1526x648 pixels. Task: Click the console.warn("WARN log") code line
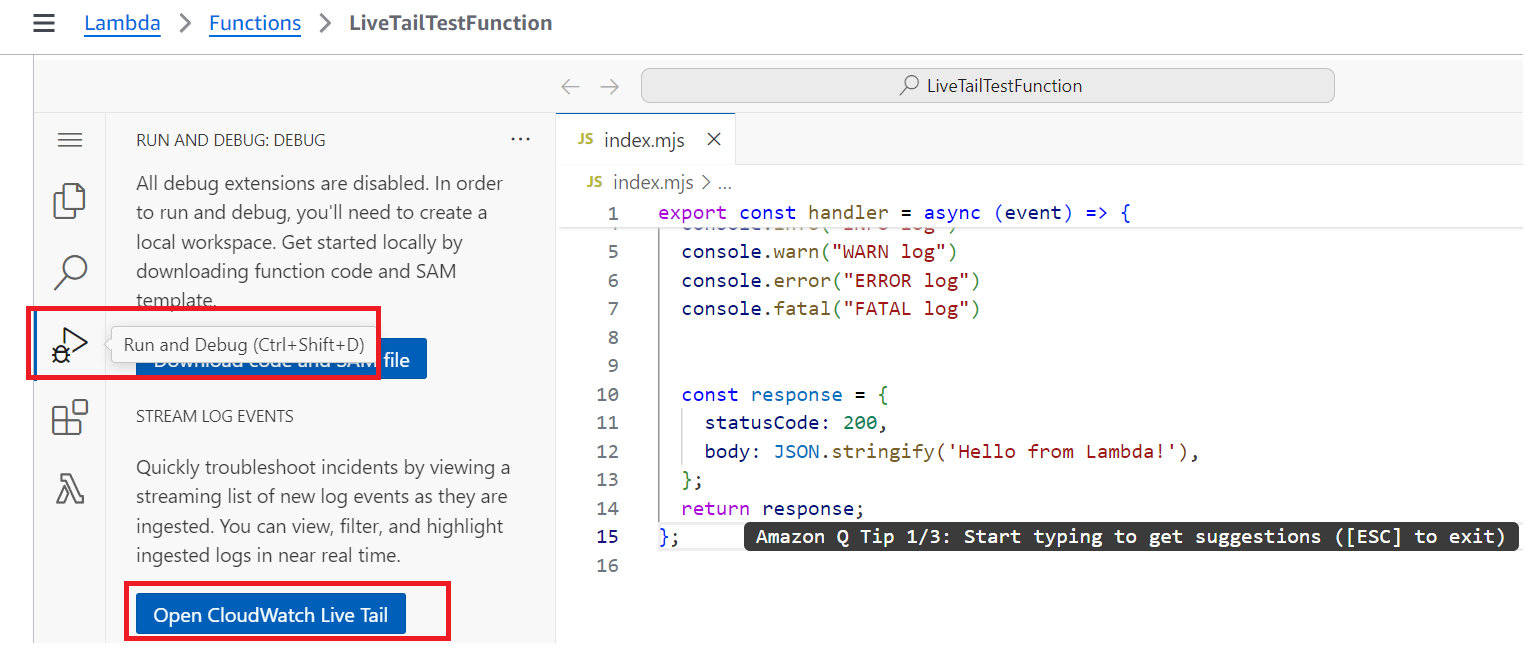[x=819, y=251]
